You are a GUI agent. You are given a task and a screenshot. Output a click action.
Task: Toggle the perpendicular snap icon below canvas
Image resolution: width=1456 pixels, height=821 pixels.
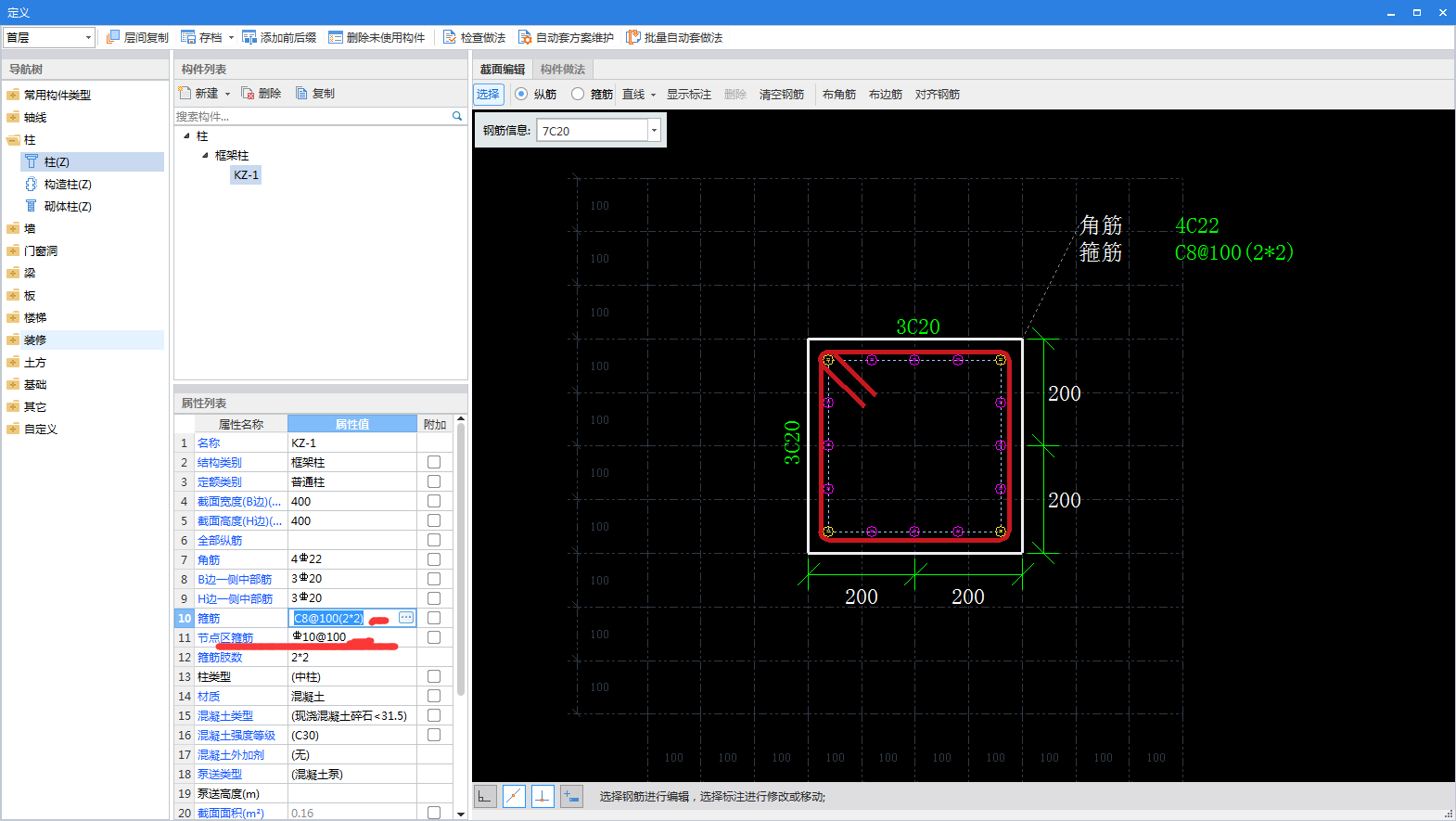coord(543,796)
